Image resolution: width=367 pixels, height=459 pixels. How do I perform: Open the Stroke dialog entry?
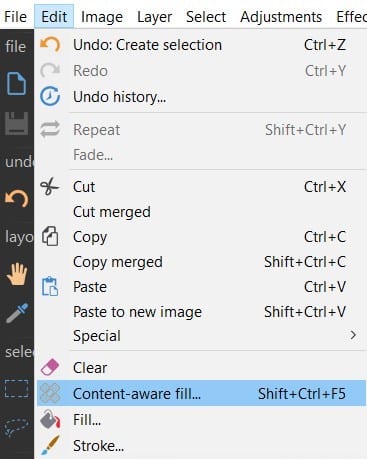[x=201, y=446]
